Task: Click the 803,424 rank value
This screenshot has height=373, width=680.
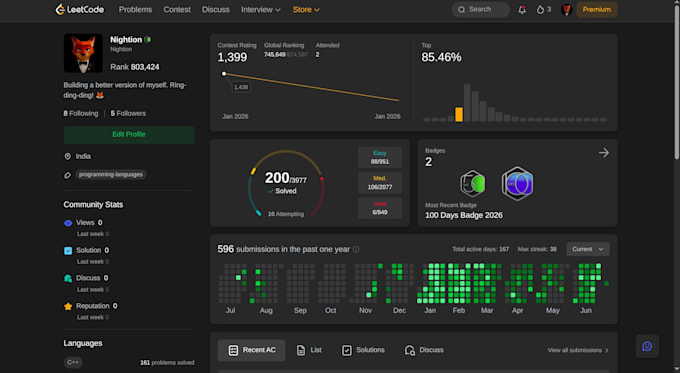Action: point(145,67)
